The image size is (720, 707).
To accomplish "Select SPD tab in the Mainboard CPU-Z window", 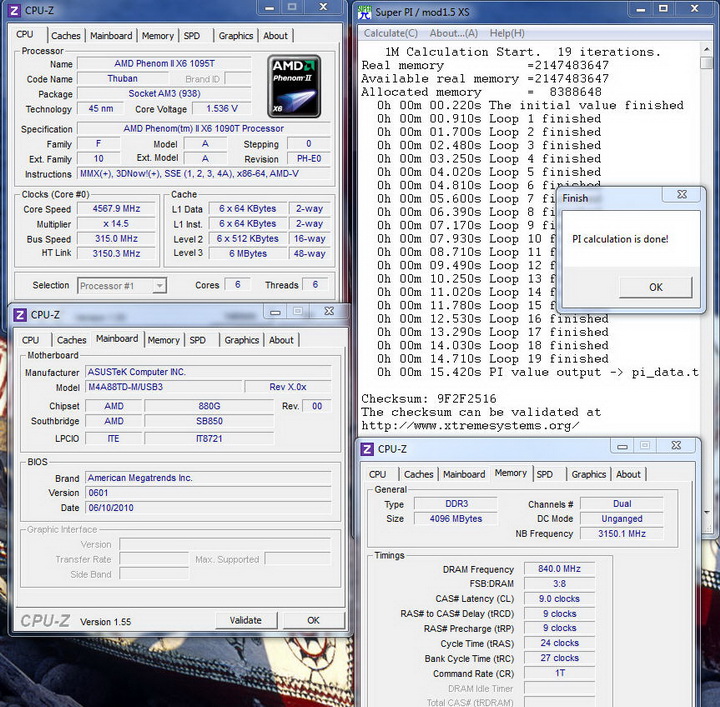I will point(198,340).
